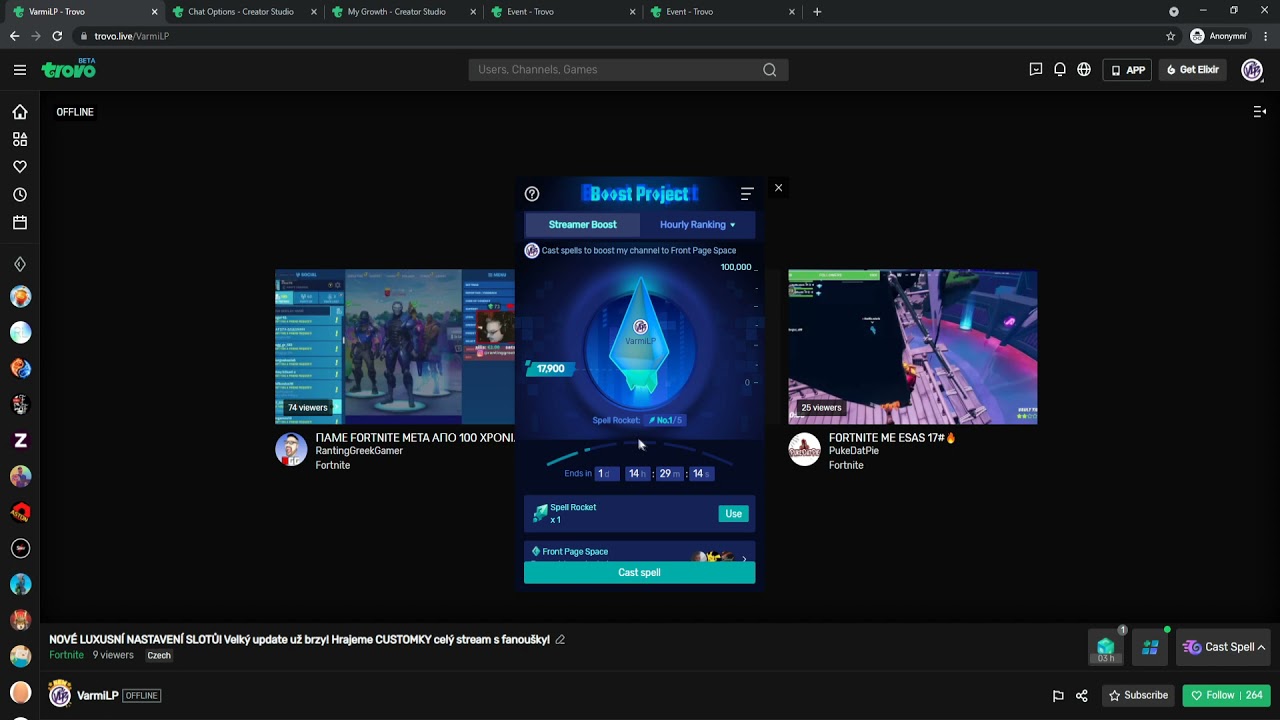1280x720 pixels.
Task: Collapse chat panel with arrow-list icon
Action: [x=1260, y=112]
